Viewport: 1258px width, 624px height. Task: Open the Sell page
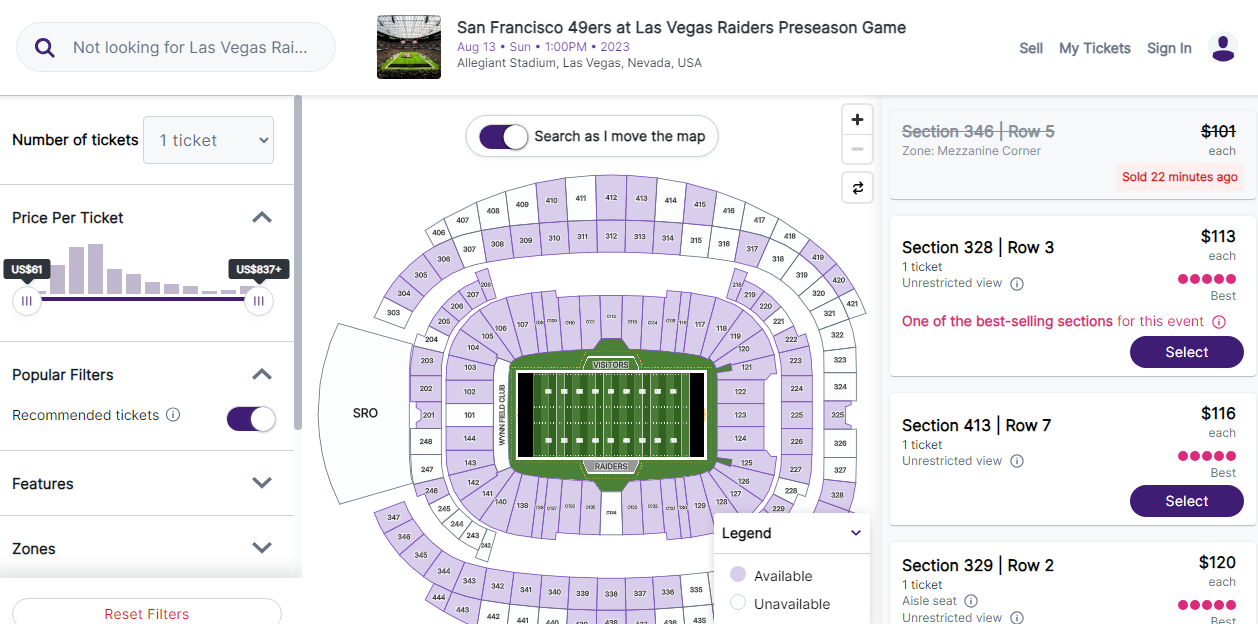tap(1031, 48)
